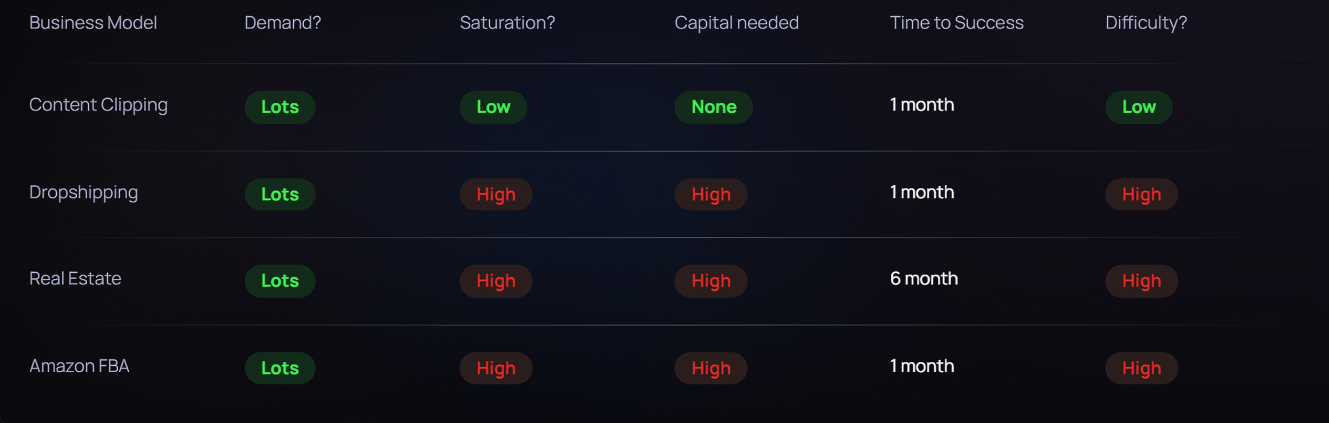Click the Real Estate row label
Image resolution: width=1329 pixels, height=423 pixels.
75,279
